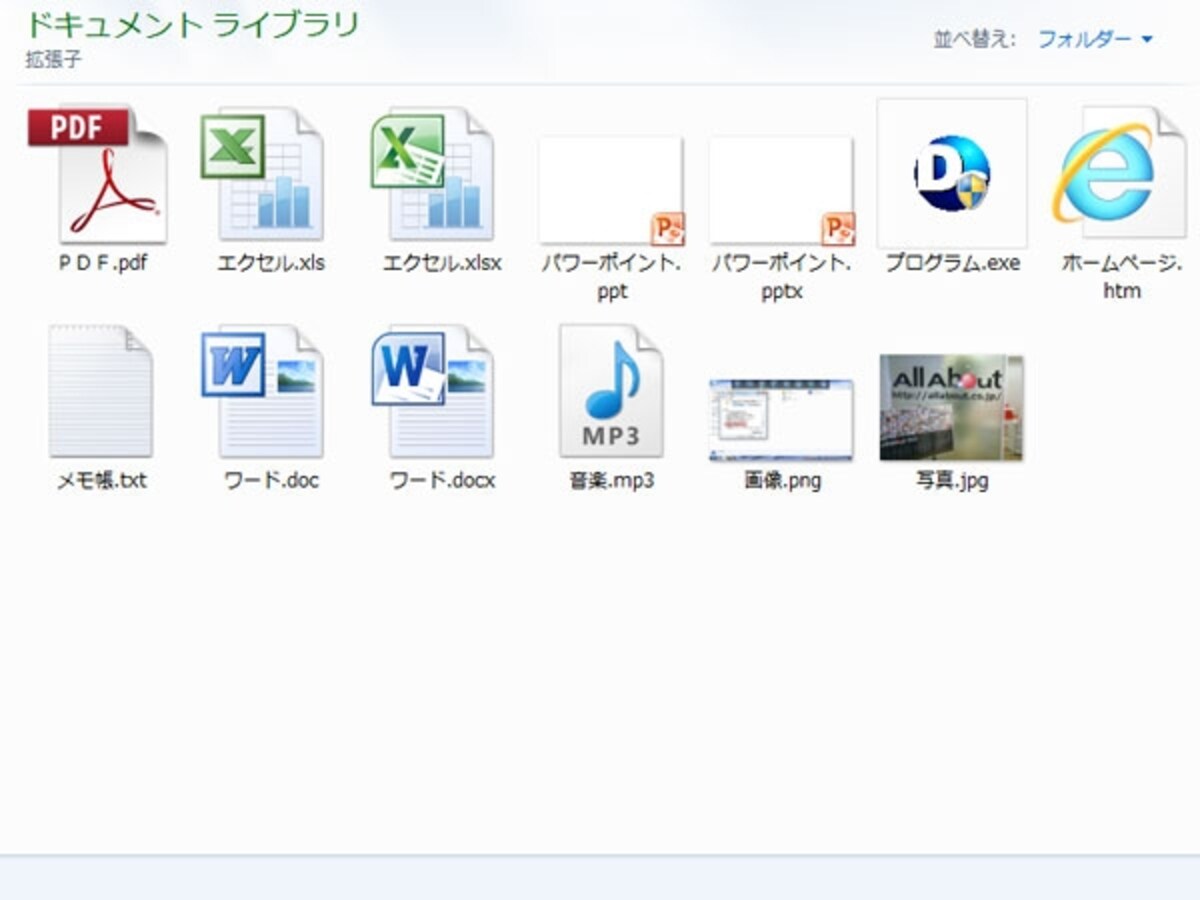Image resolution: width=1200 pixels, height=900 pixels.
Task: Click the 'ホームページ.htm' file name
Action: (x=1122, y=277)
